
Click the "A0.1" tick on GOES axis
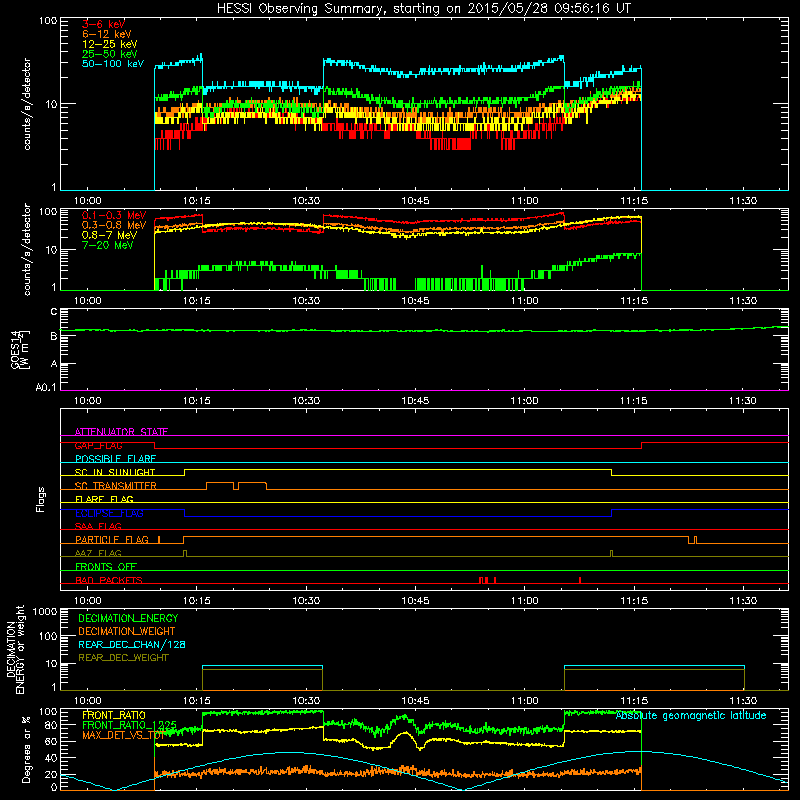pyautogui.click(x=46, y=388)
